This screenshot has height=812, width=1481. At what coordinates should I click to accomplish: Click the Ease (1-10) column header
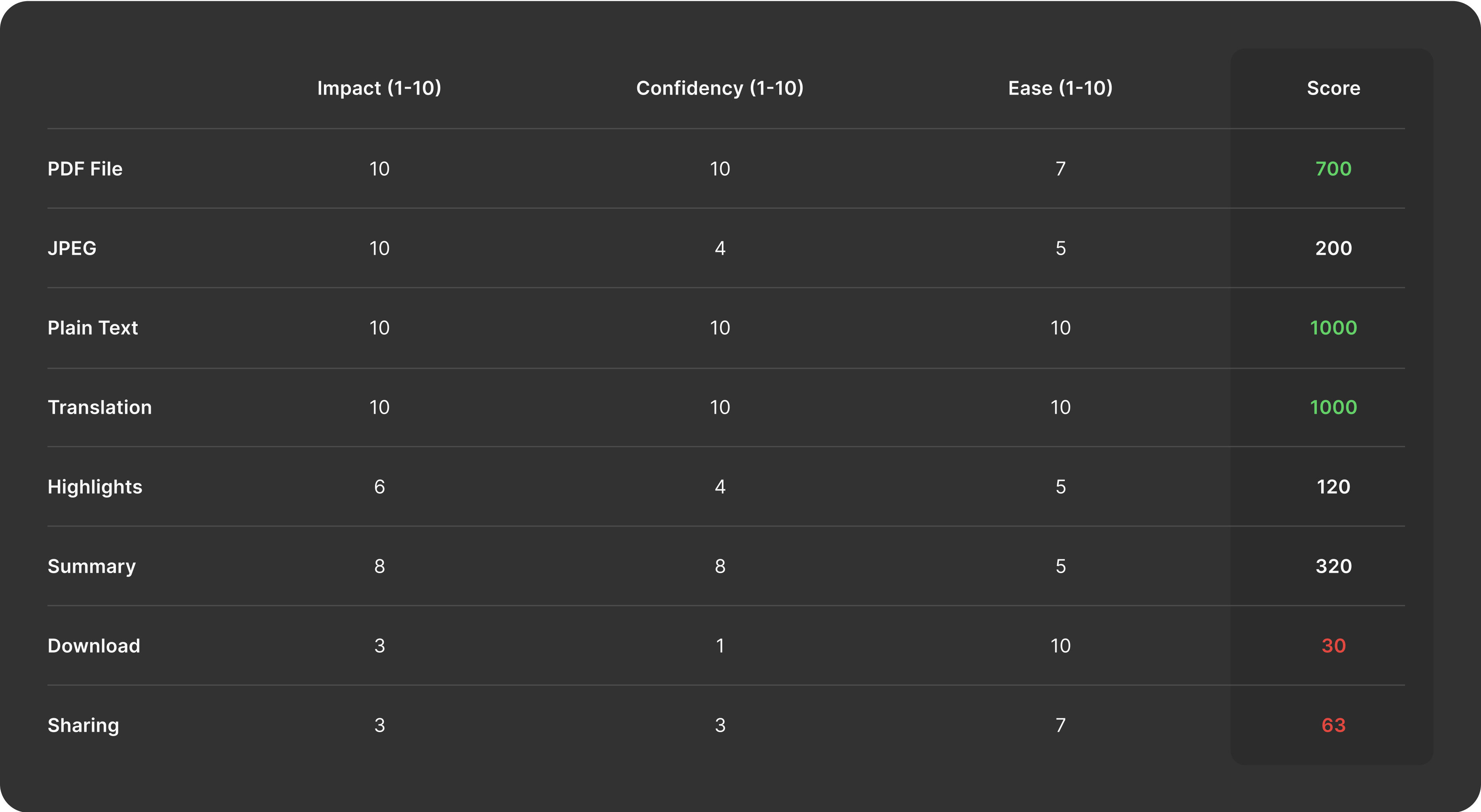[1060, 88]
